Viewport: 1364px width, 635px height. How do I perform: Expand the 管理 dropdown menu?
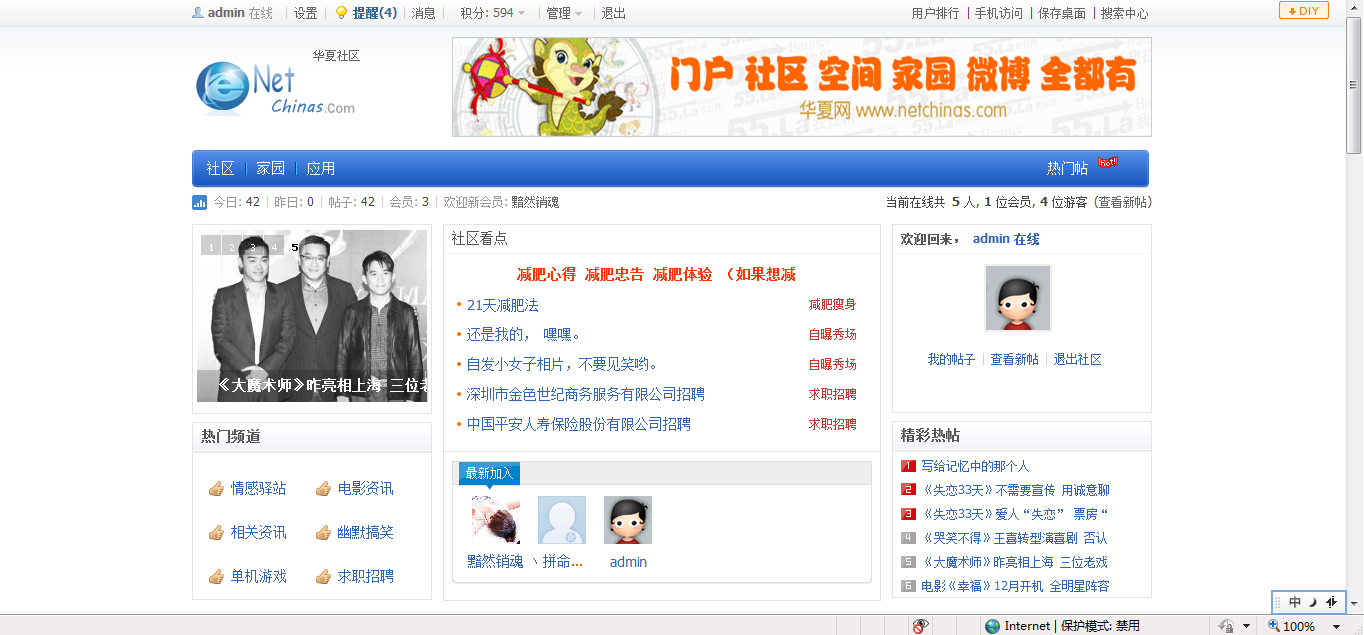click(x=564, y=13)
